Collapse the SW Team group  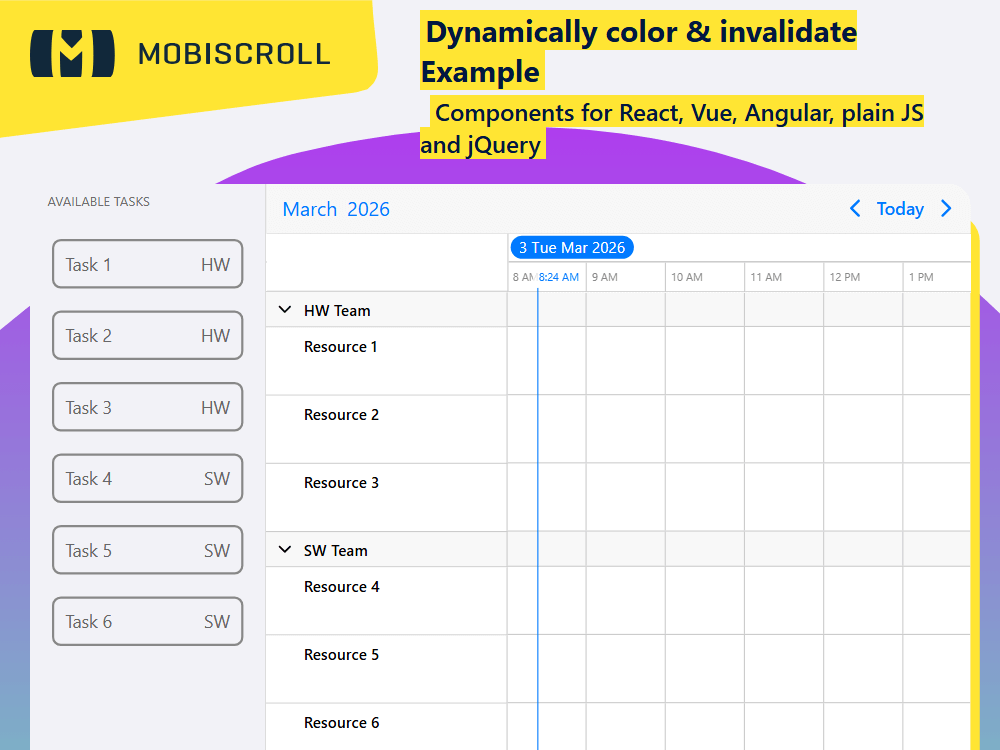(285, 550)
